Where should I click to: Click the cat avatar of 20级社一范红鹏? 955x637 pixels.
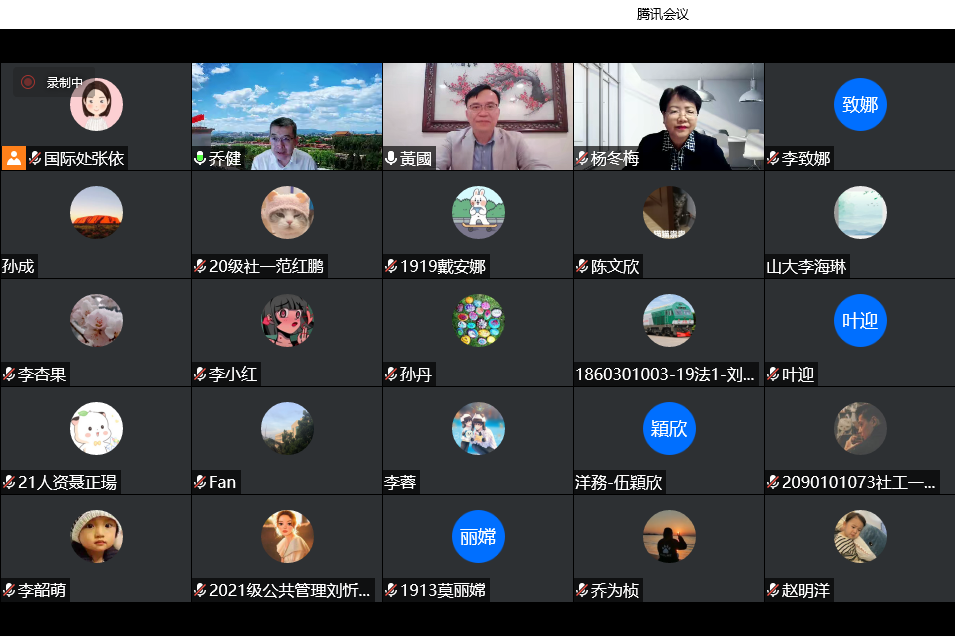click(x=287, y=213)
